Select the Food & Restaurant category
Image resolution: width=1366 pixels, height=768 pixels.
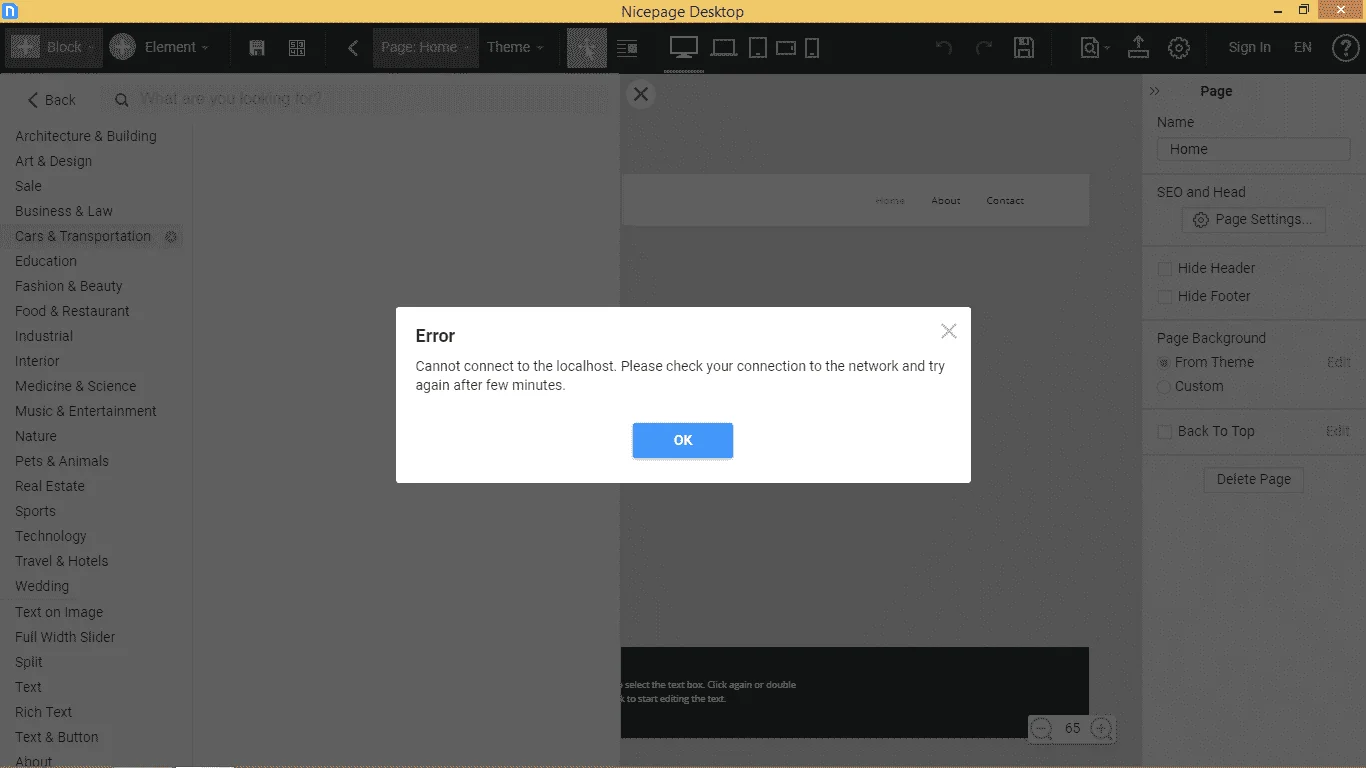coord(72,311)
